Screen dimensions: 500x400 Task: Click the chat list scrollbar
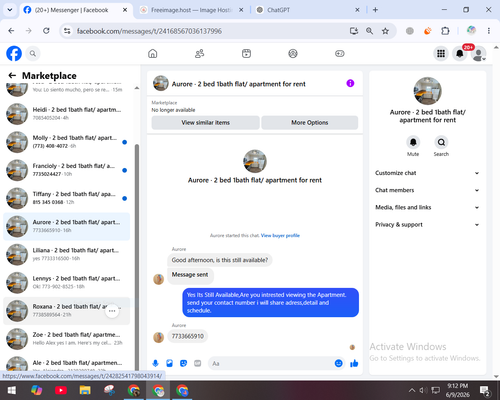137,257
